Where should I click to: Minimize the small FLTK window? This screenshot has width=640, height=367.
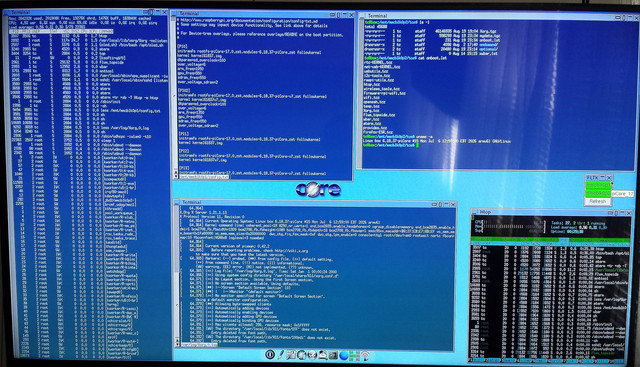[602, 178]
